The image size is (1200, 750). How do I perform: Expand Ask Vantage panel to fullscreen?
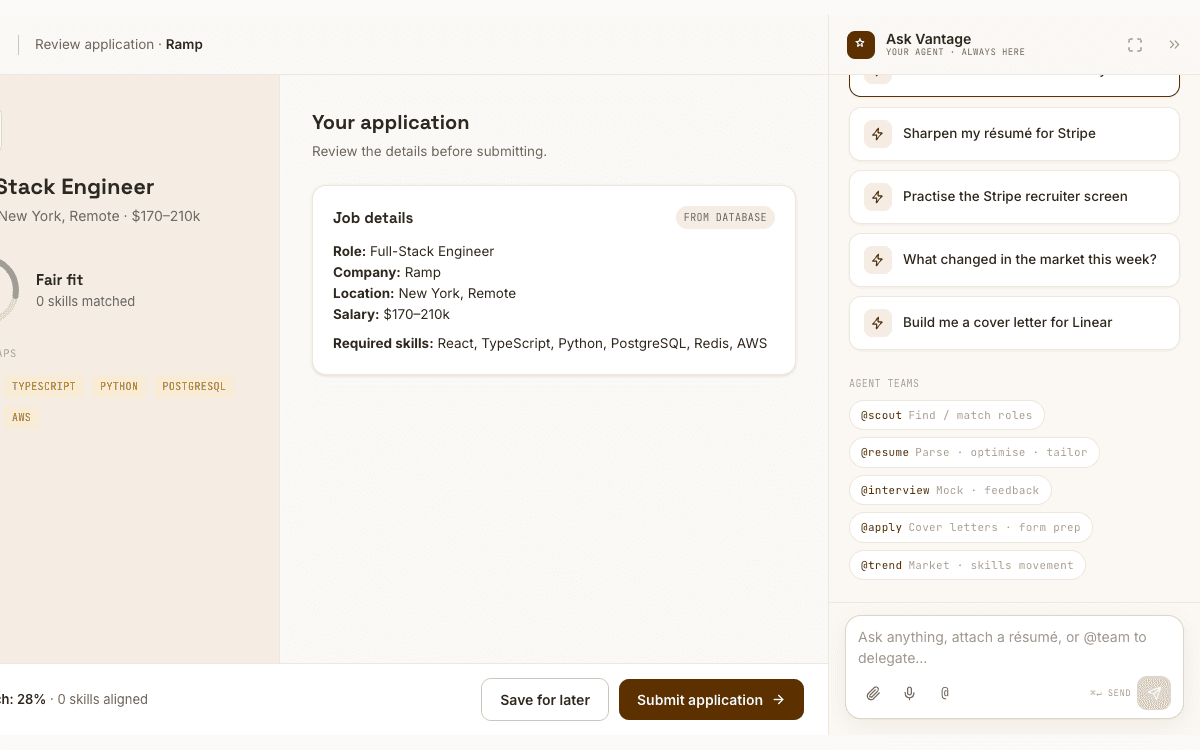(1134, 45)
